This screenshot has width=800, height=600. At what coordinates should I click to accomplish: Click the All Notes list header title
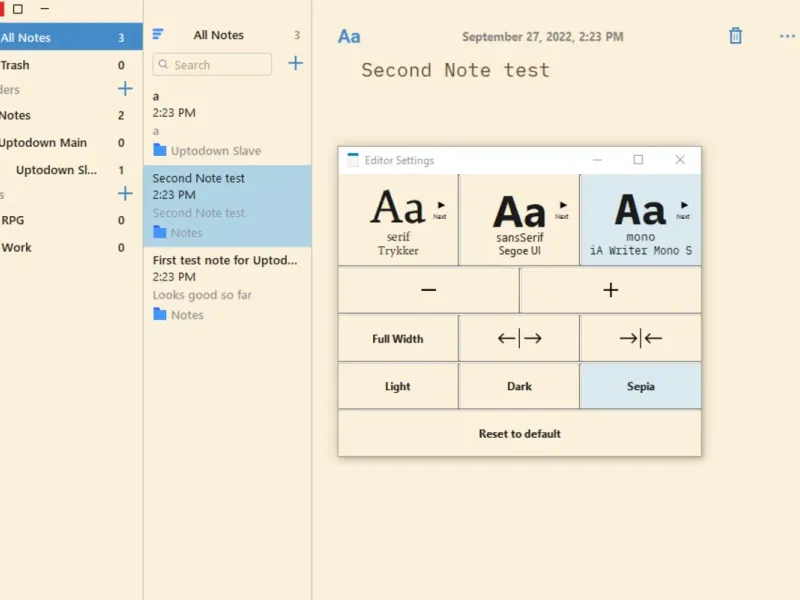218,35
